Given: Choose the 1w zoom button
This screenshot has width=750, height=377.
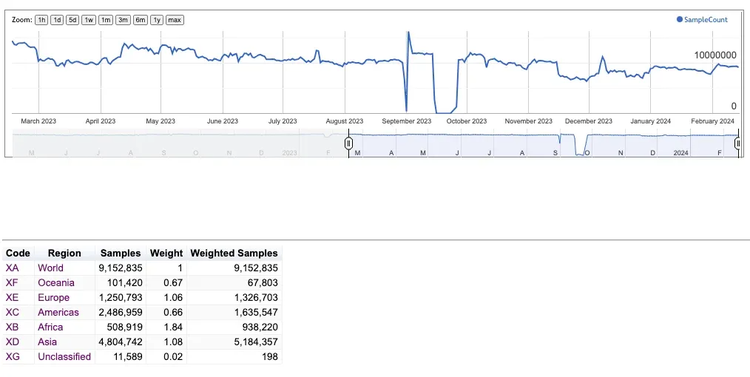Looking at the screenshot, I should [88, 20].
